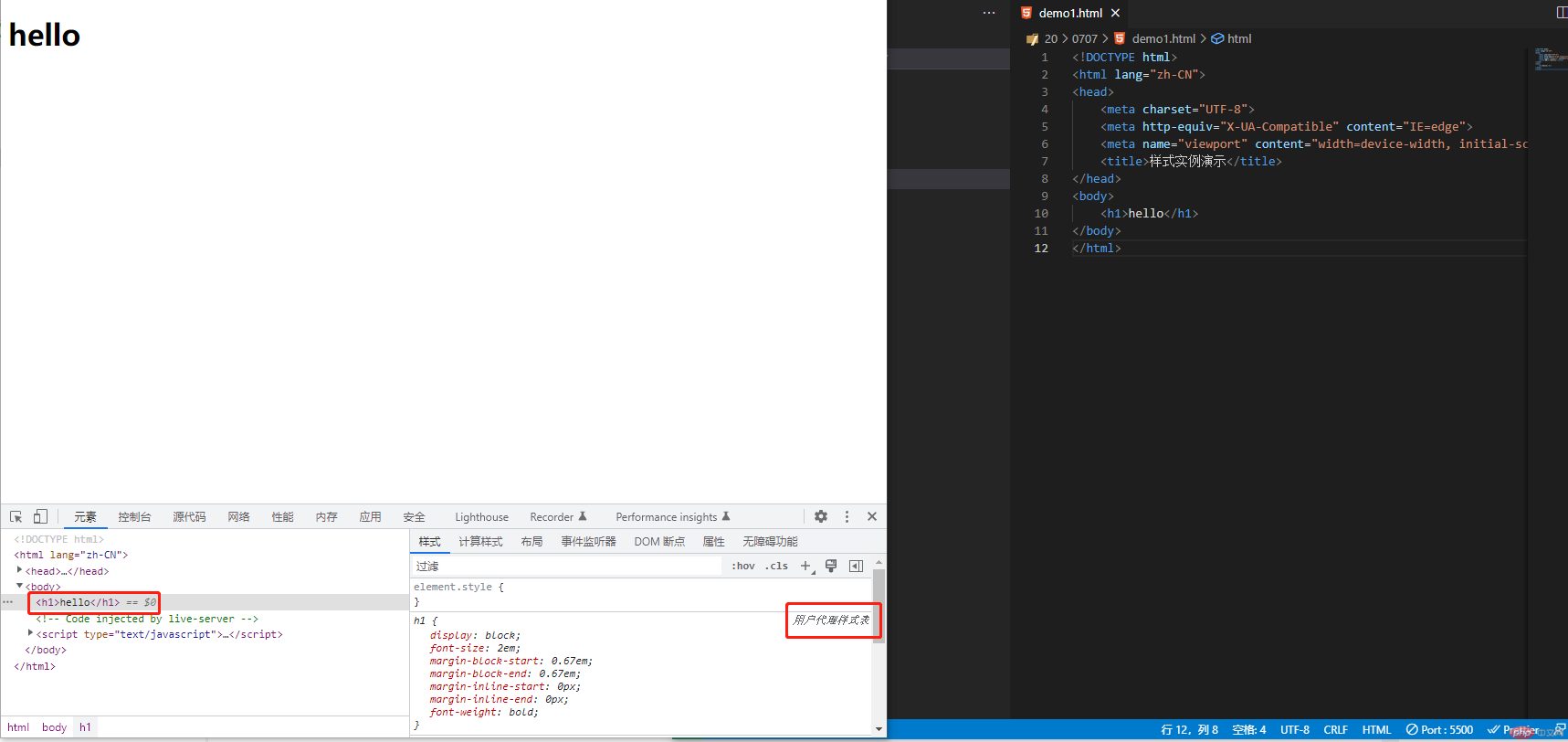Open actions menu dots beside h1 node
Viewport: 1568px width, 742px height.
(8, 602)
